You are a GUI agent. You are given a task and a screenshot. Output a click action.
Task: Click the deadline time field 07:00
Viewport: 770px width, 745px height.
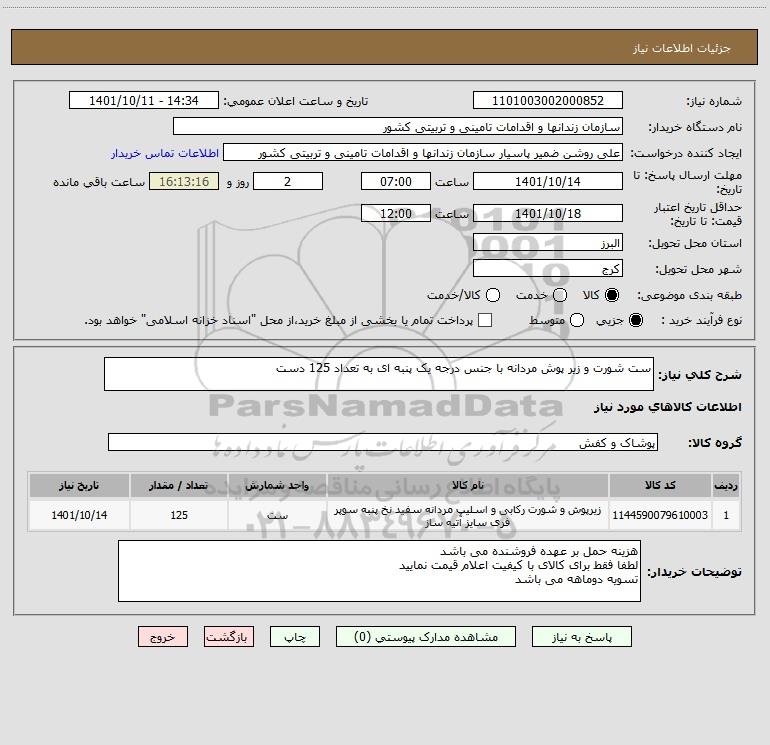[x=396, y=181]
